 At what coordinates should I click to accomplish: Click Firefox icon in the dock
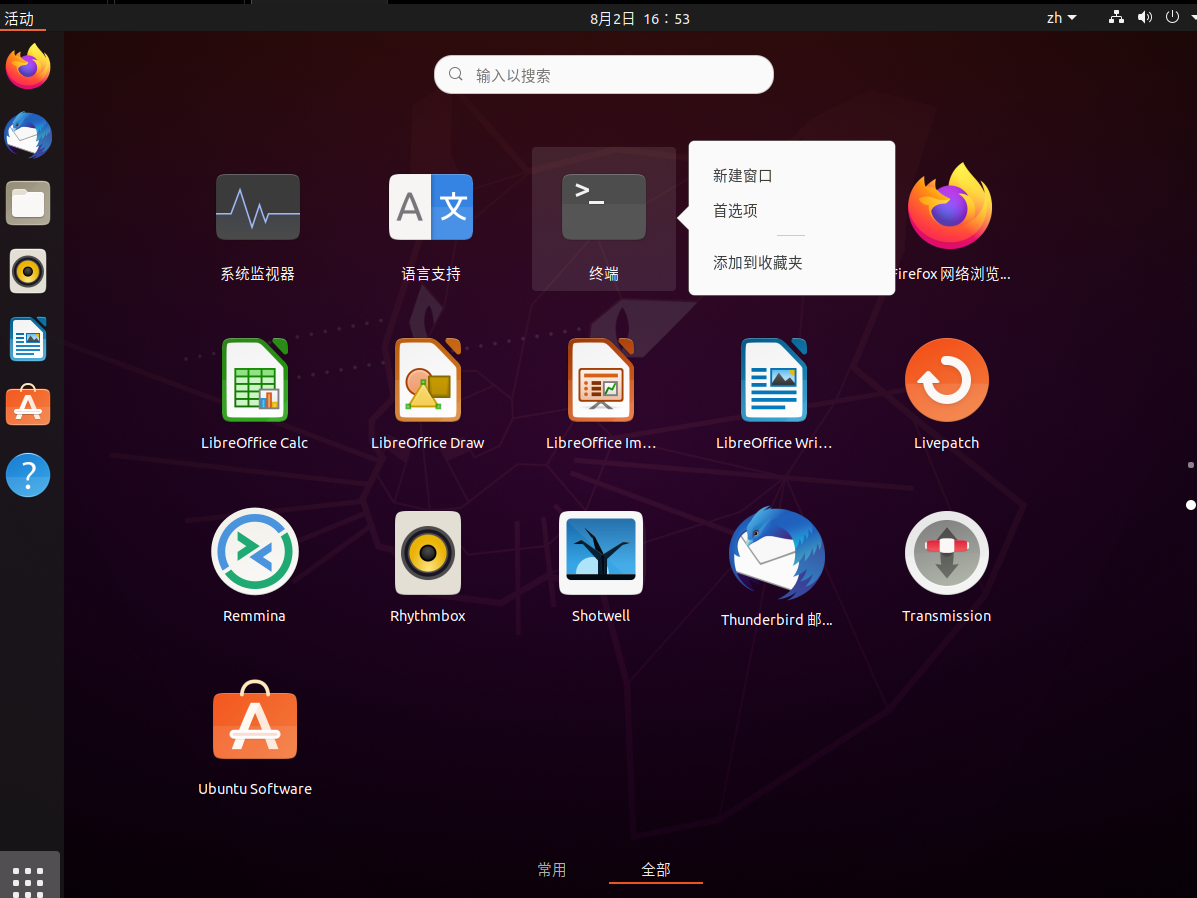pos(28,66)
